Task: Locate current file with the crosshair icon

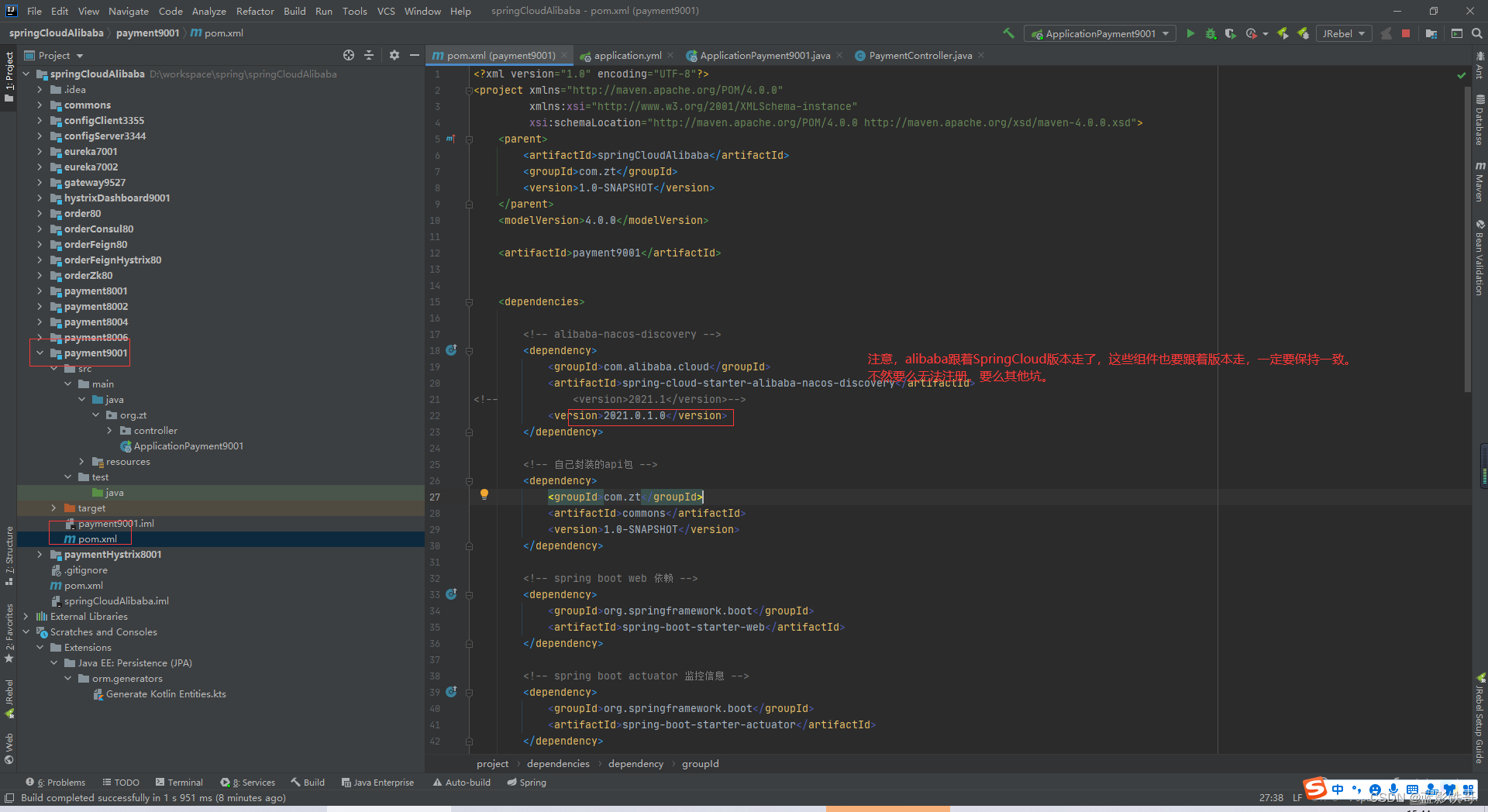Action: tap(349, 55)
